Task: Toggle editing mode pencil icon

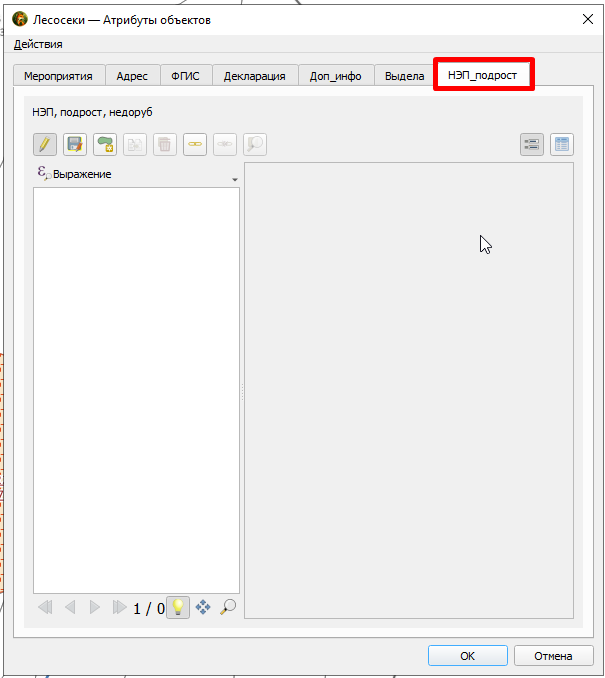Action: tap(45, 144)
